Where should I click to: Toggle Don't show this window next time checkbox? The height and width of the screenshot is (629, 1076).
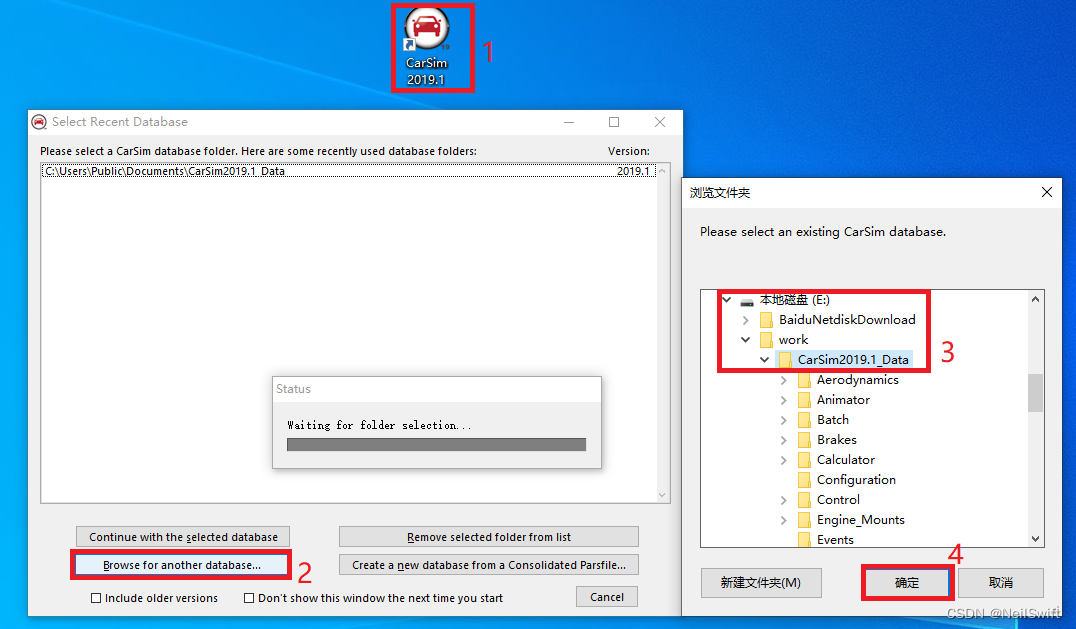[249, 598]
